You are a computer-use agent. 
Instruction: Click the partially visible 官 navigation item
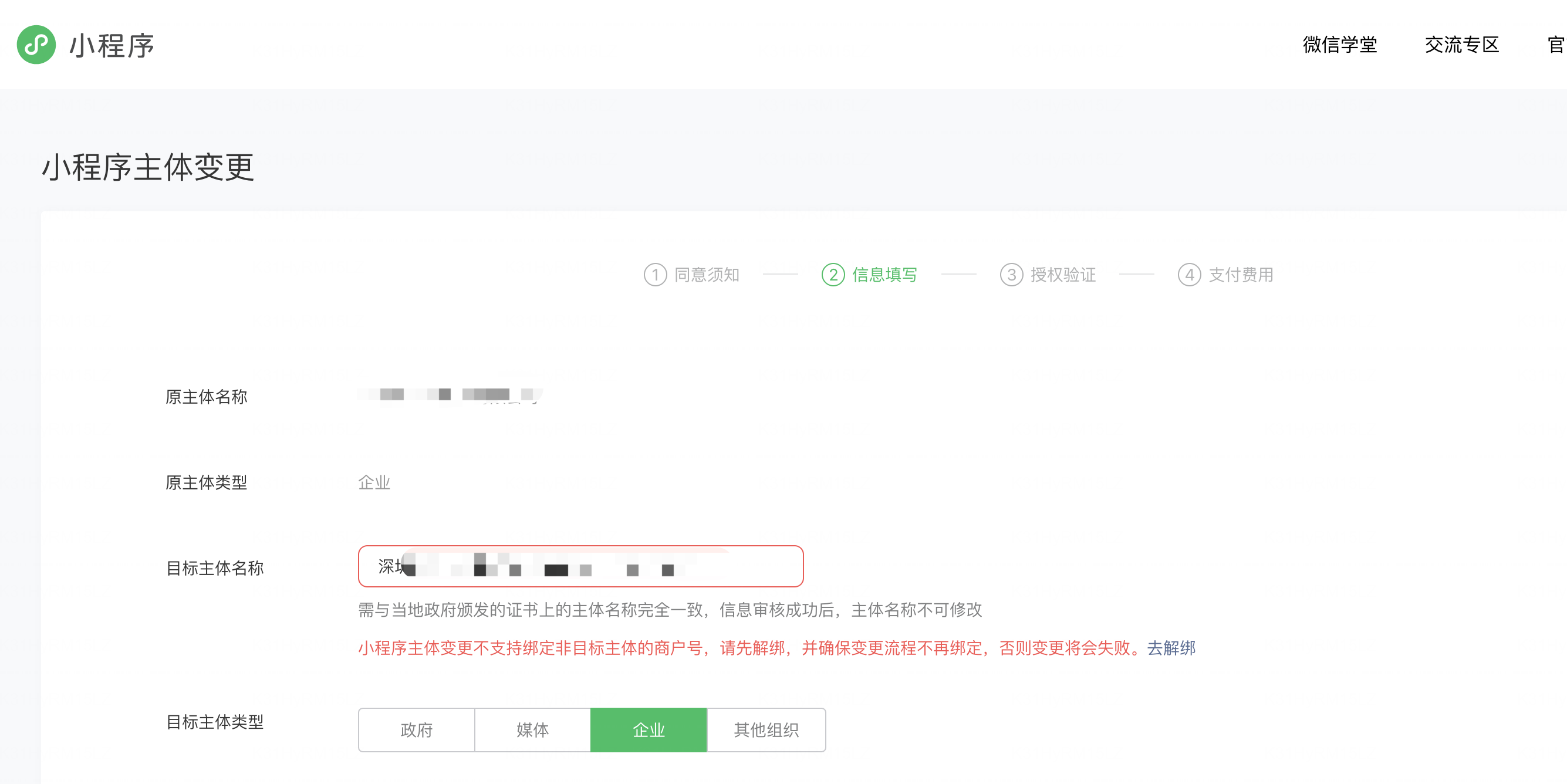pos(1556,45)
